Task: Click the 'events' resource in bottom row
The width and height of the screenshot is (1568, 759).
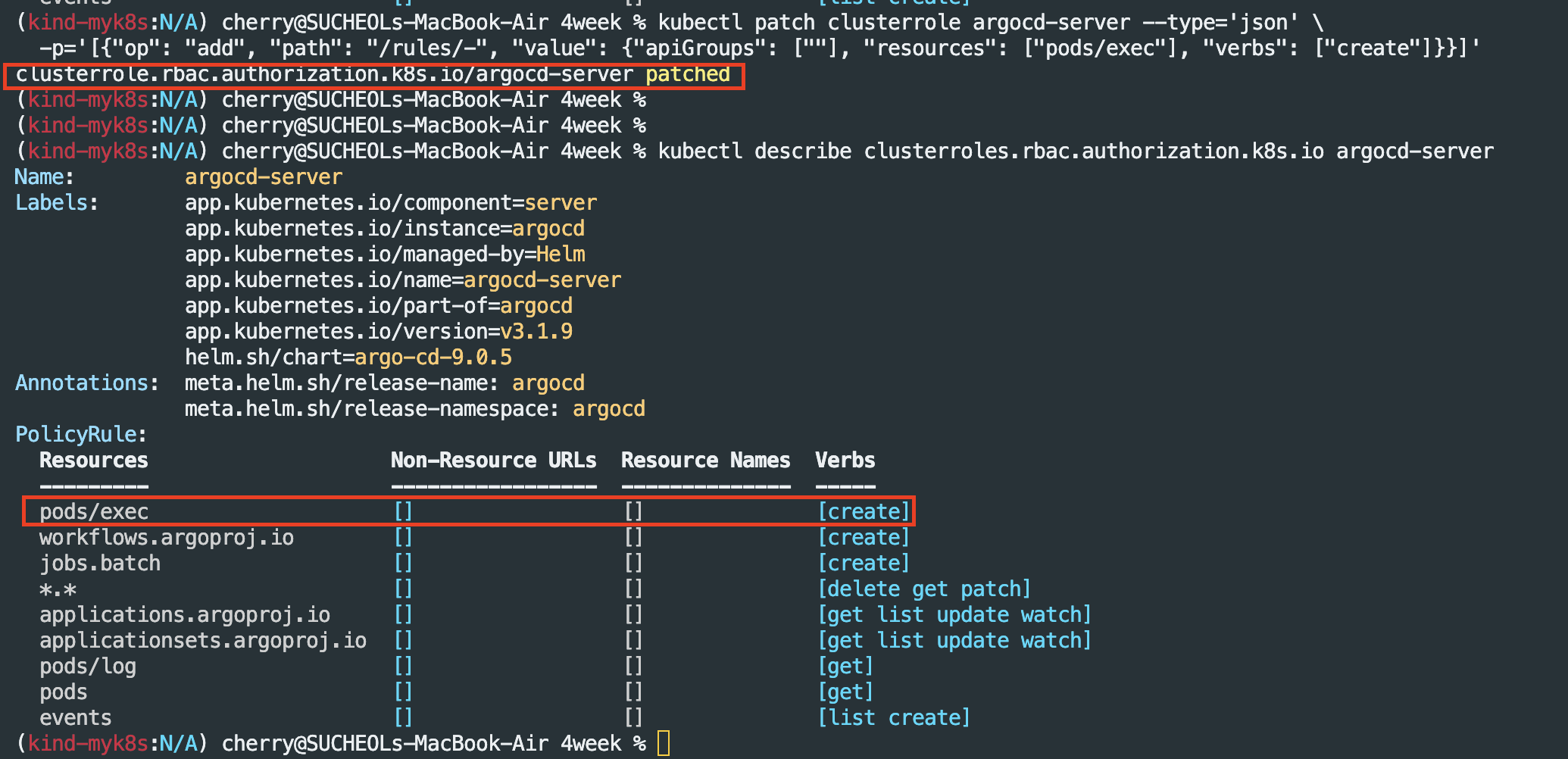Action: point(76,718)
